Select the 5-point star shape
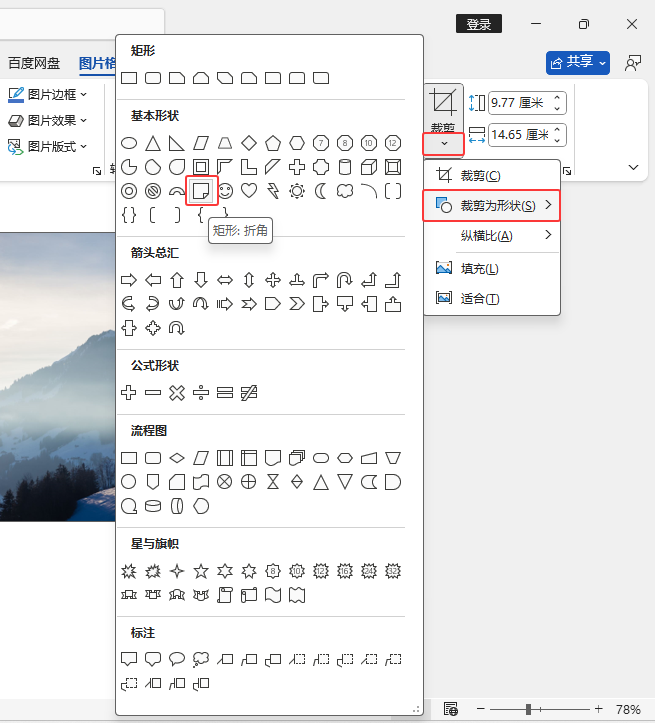This screenshot has width=655, height=723. (x=201, y=571)
